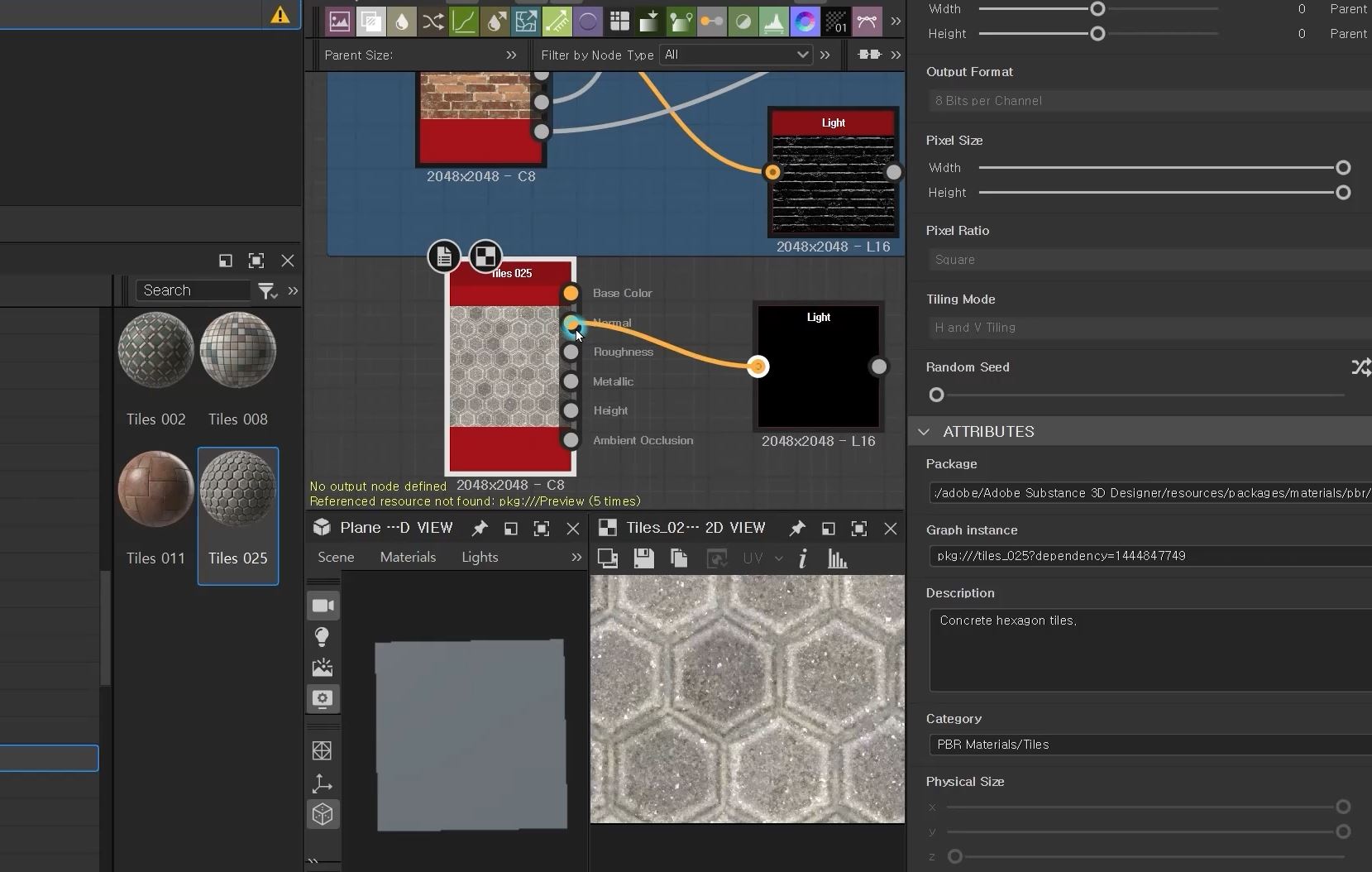Add a Bitmap node from the toolbar
1372x872 pixels.
pyautogui.click(x=339, y=22)
